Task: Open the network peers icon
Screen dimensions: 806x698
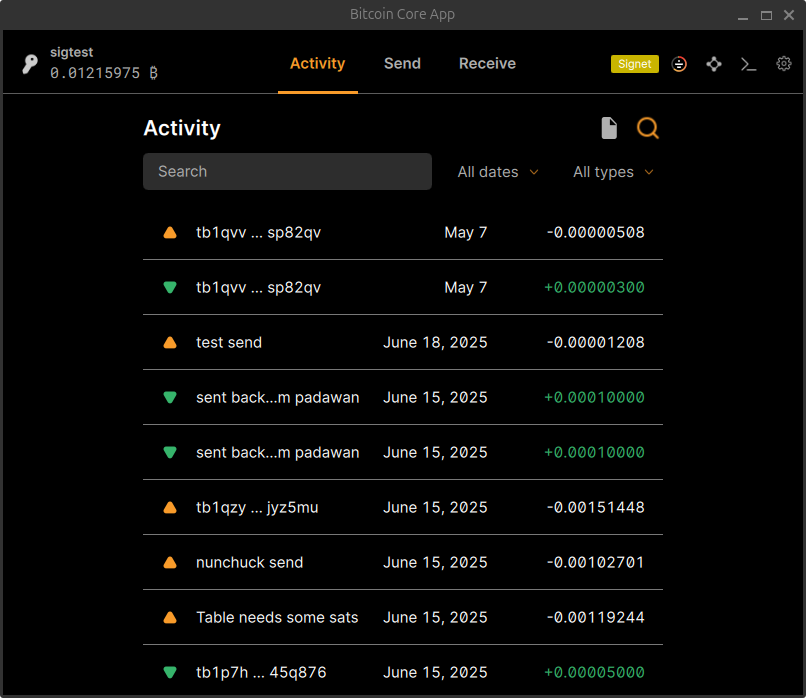Action: (x=714, y=64)
